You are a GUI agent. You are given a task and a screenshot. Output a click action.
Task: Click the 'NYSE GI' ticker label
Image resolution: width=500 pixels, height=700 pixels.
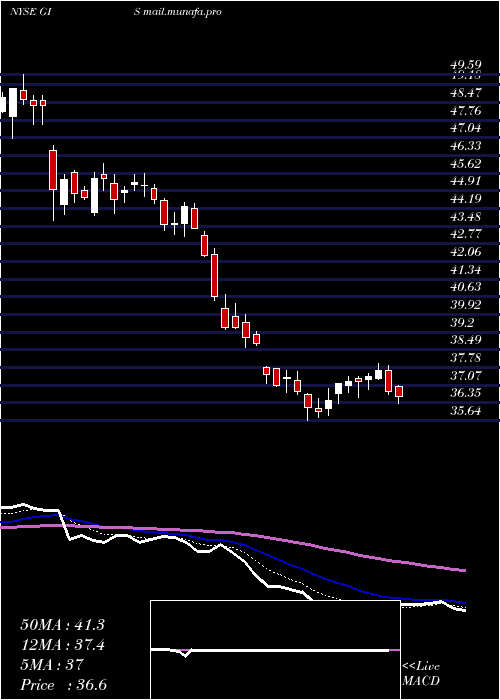click(x=29, y=12)
